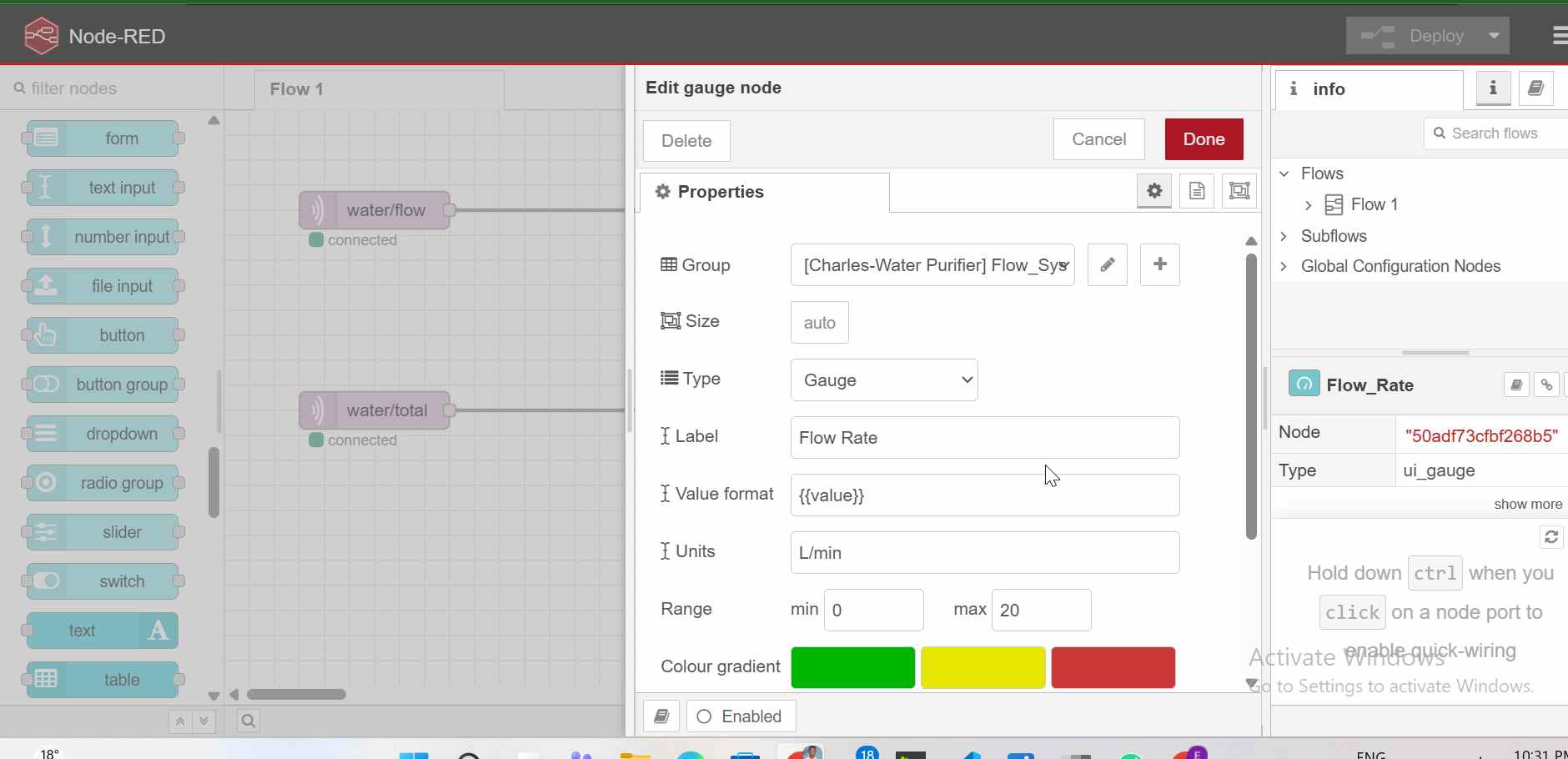Viewport: 1568px width, 759px height.
Task: Open the node appearance tab icon
Action: pyautogui.click(x=1239, y=191)
